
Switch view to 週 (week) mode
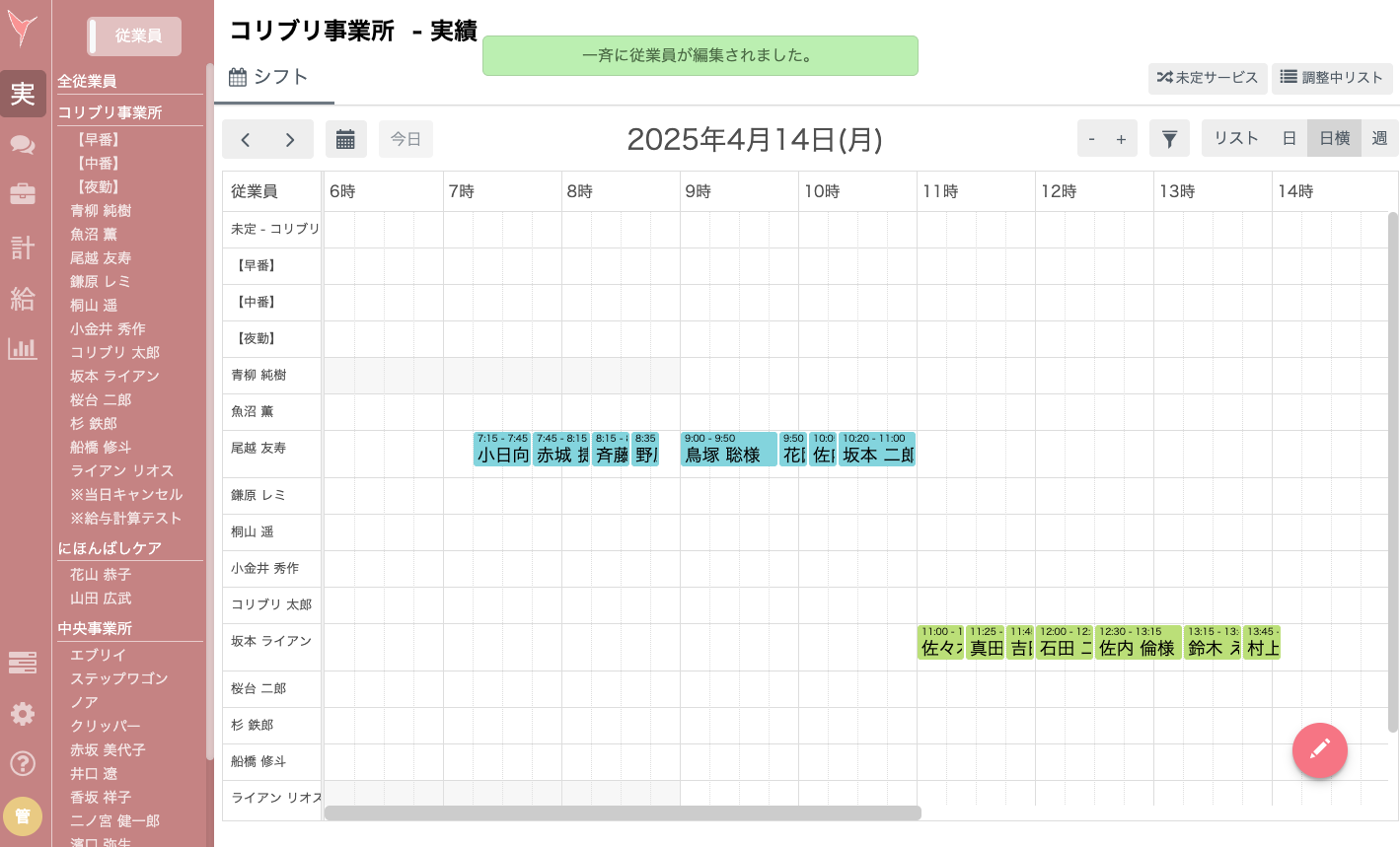click(1379, 138)
